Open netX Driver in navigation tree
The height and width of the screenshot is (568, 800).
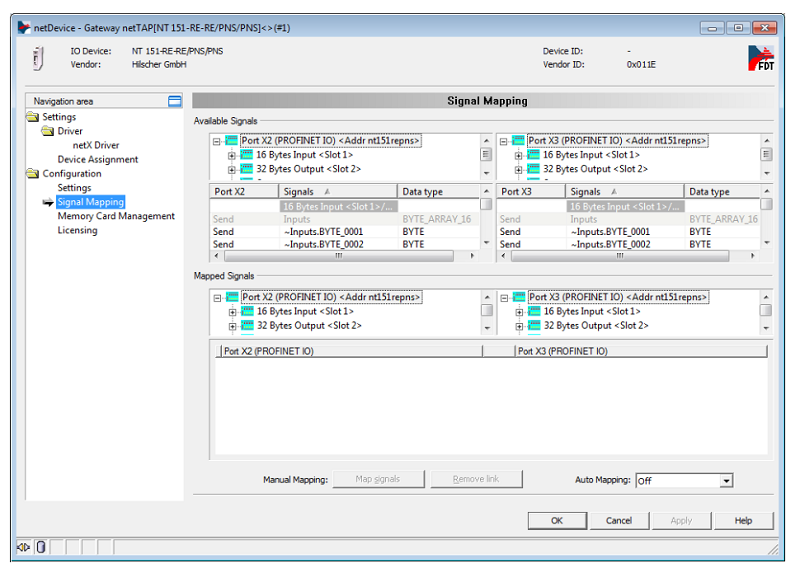(96, 145)
